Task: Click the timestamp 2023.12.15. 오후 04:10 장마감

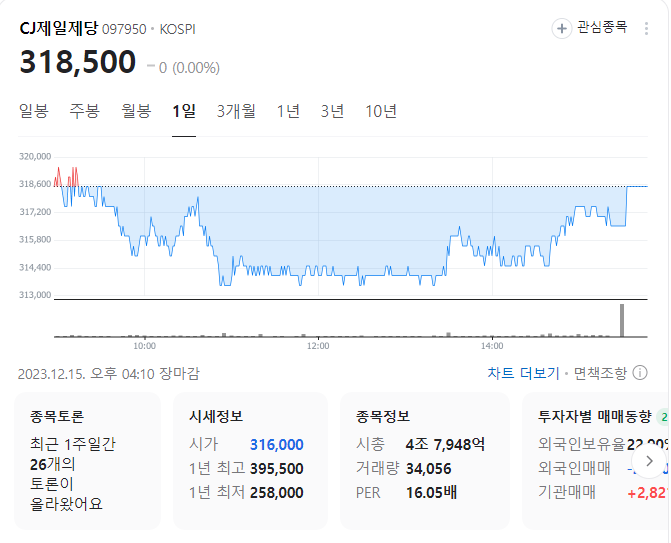Action: [x=109, y=374]
